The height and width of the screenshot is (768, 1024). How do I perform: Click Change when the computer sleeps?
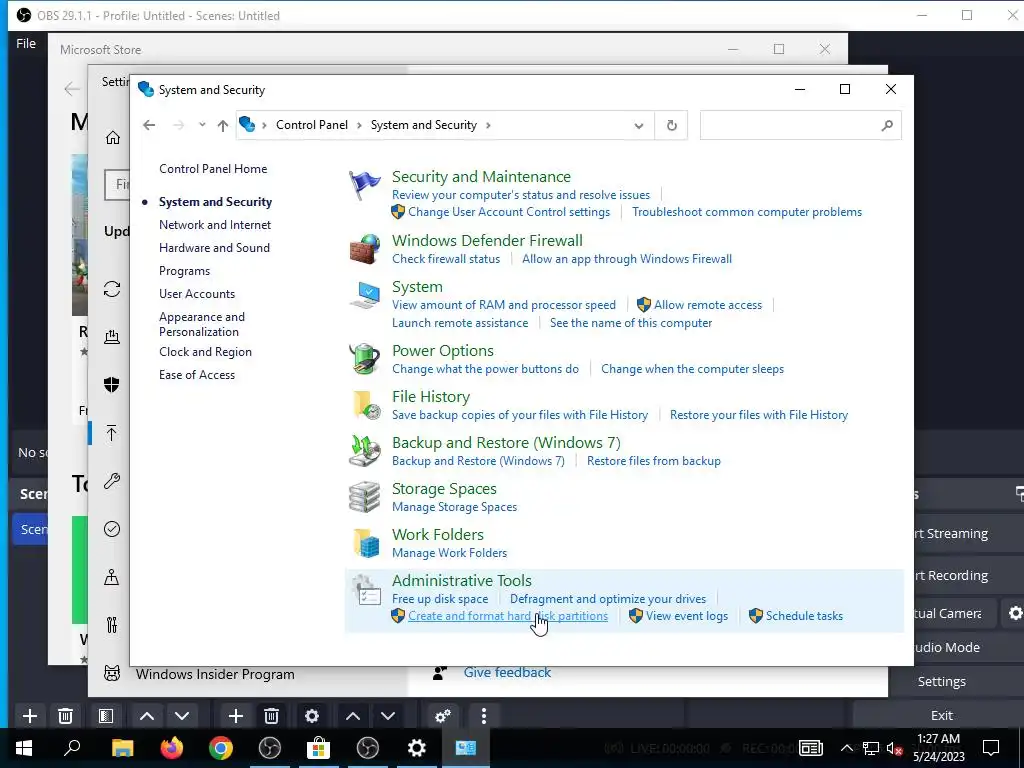click(x=692, y=369)
